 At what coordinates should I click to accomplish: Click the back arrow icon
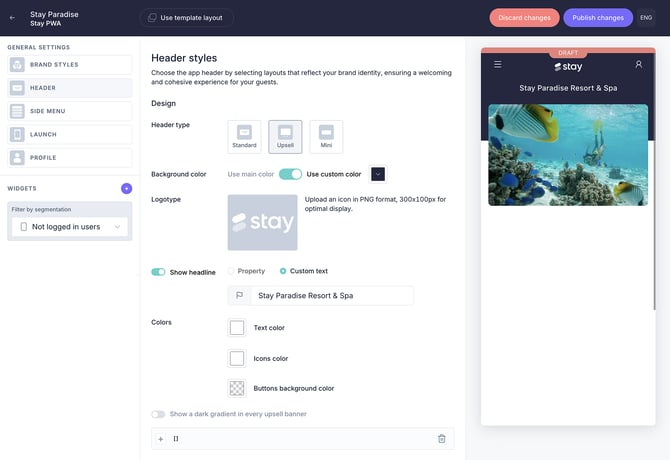[x=12, y=18]
